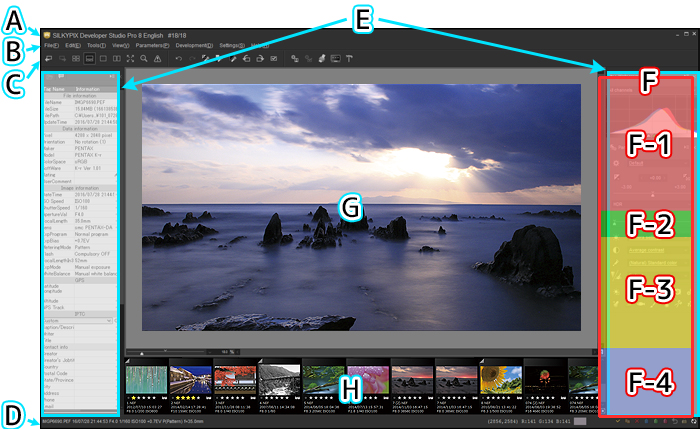
Task: Switch to single preview view mode
Action: (103, 60)
